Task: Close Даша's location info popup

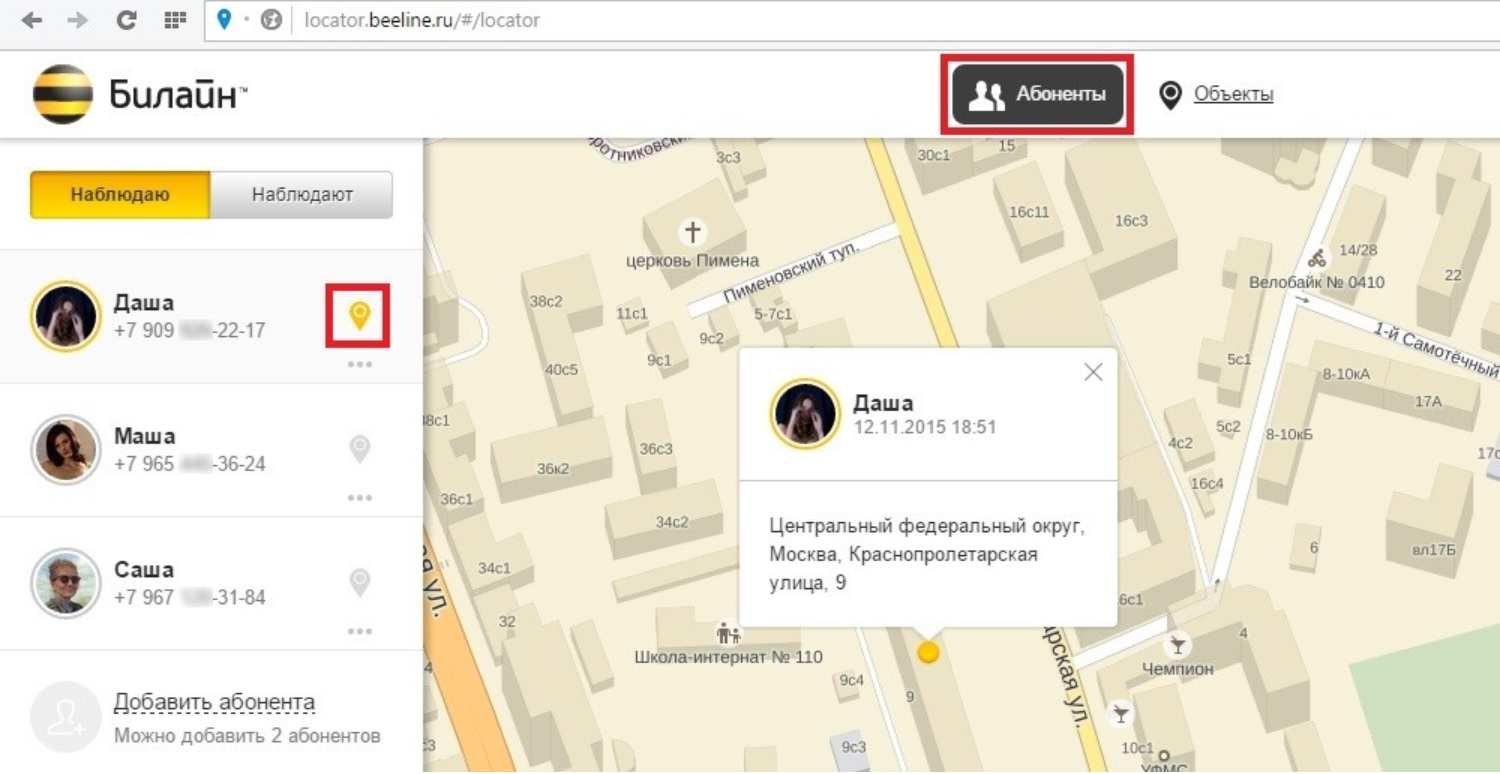Action: tap(1092, 371)
